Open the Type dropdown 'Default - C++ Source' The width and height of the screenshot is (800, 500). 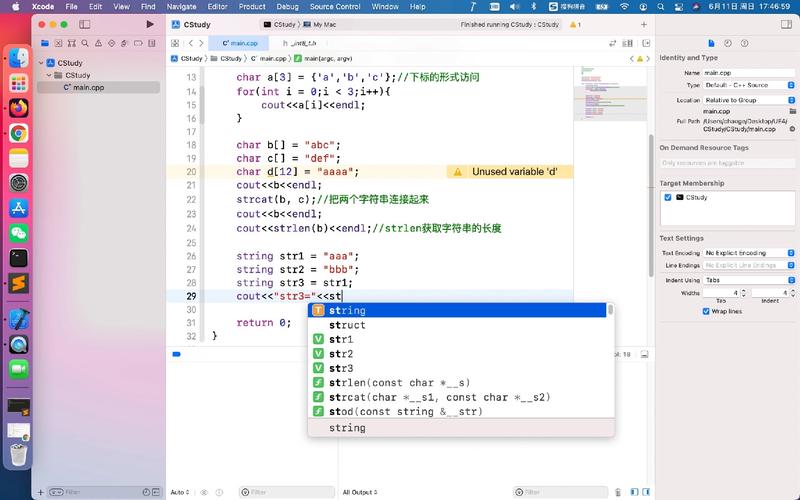click(745, 86)
